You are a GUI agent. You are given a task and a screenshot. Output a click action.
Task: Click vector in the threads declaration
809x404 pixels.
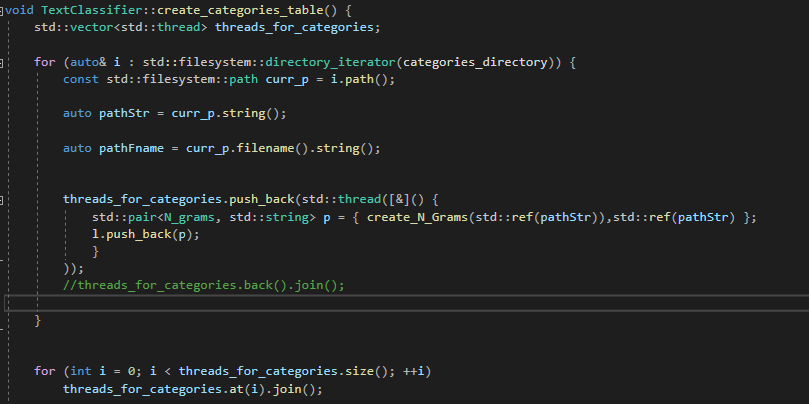(x=91, y=27)
